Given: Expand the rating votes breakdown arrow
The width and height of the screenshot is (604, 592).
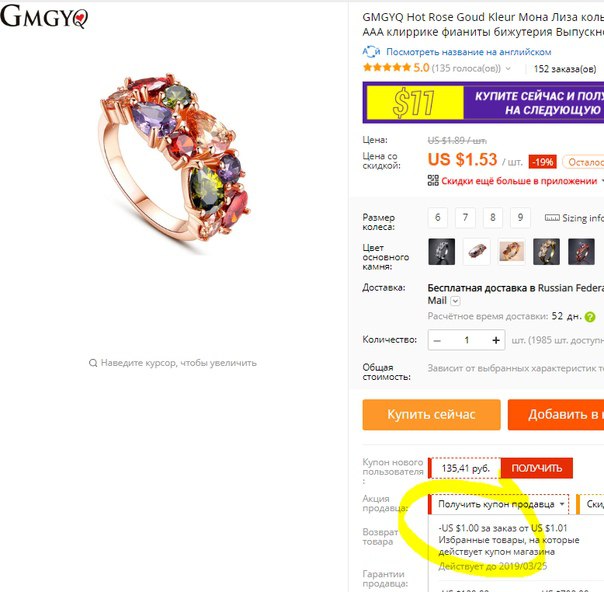Looking at the screenshot, I should (x=508, y=69).
